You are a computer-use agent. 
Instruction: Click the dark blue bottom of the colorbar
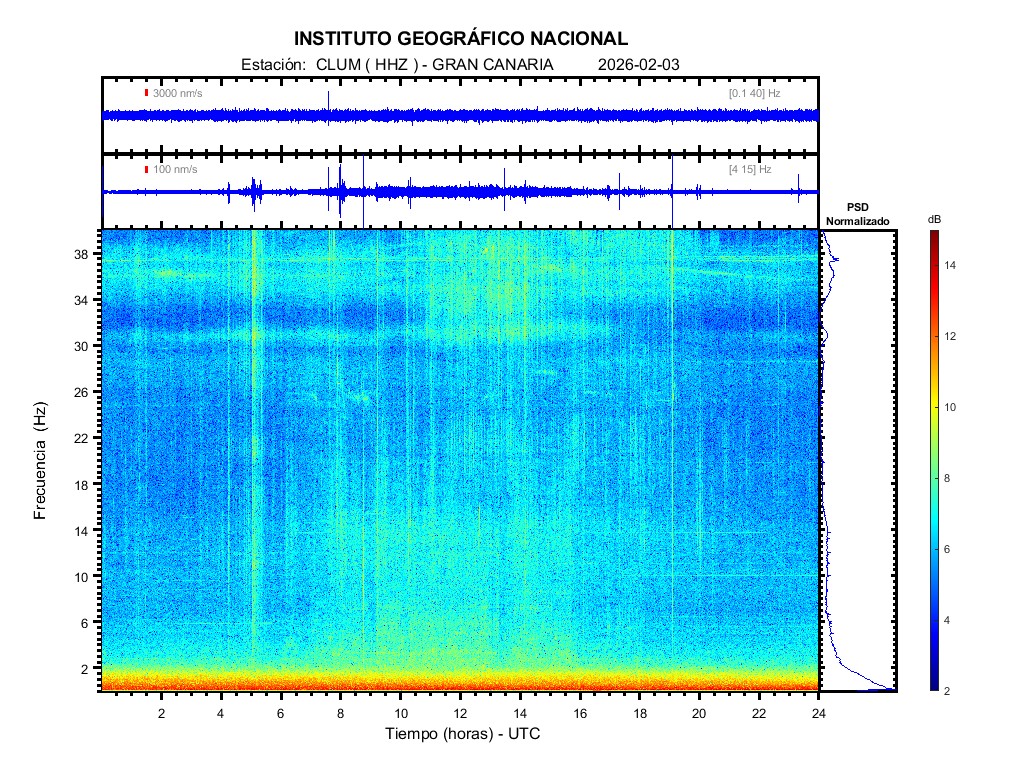point(933,685)
